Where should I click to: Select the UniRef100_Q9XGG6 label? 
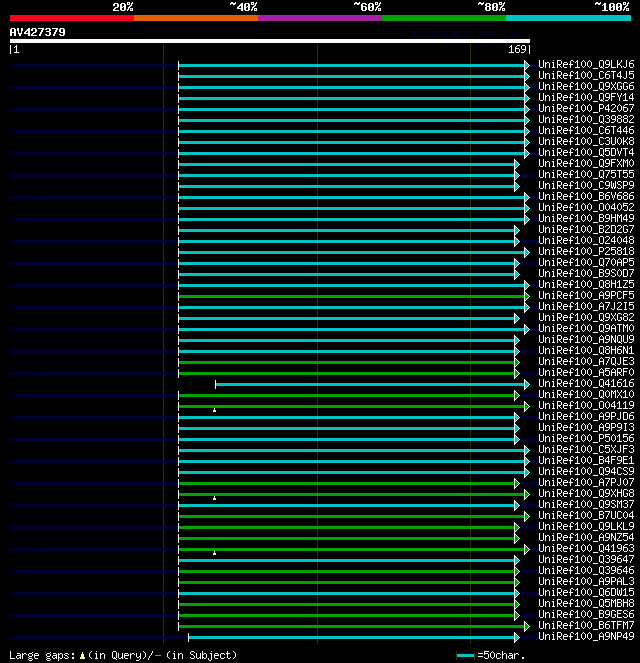click(586, 86)
